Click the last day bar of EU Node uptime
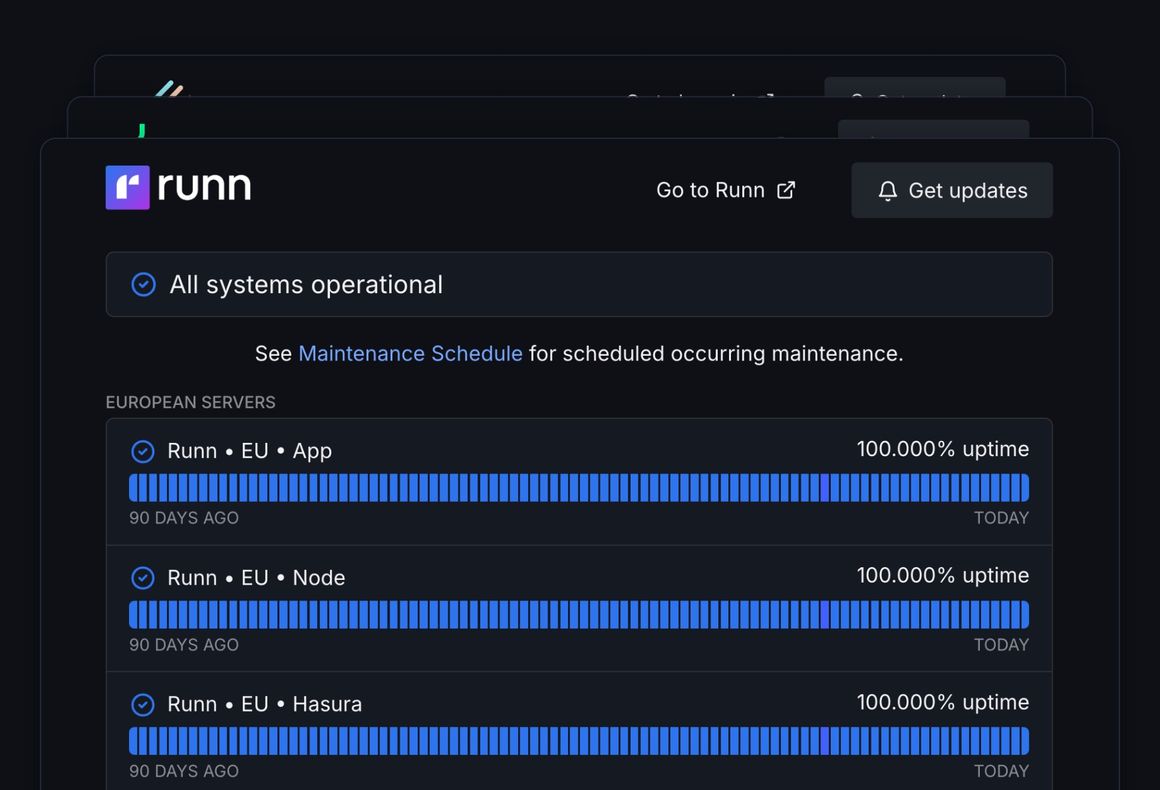This screenshot has width=1160, height=790. 1025,615
